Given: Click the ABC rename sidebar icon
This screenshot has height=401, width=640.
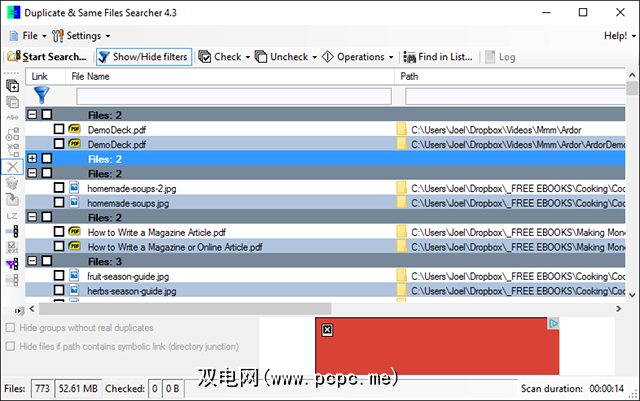Looking at the screenshot, I should (x=12, y=118).
